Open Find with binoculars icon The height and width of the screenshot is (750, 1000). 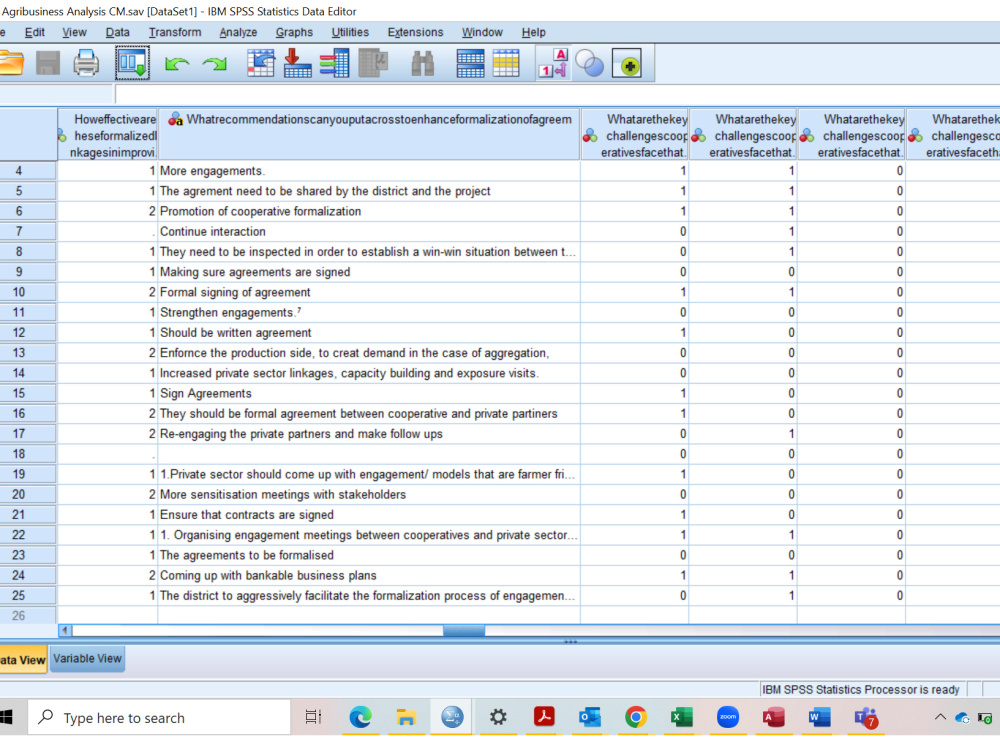click(422, 63)
